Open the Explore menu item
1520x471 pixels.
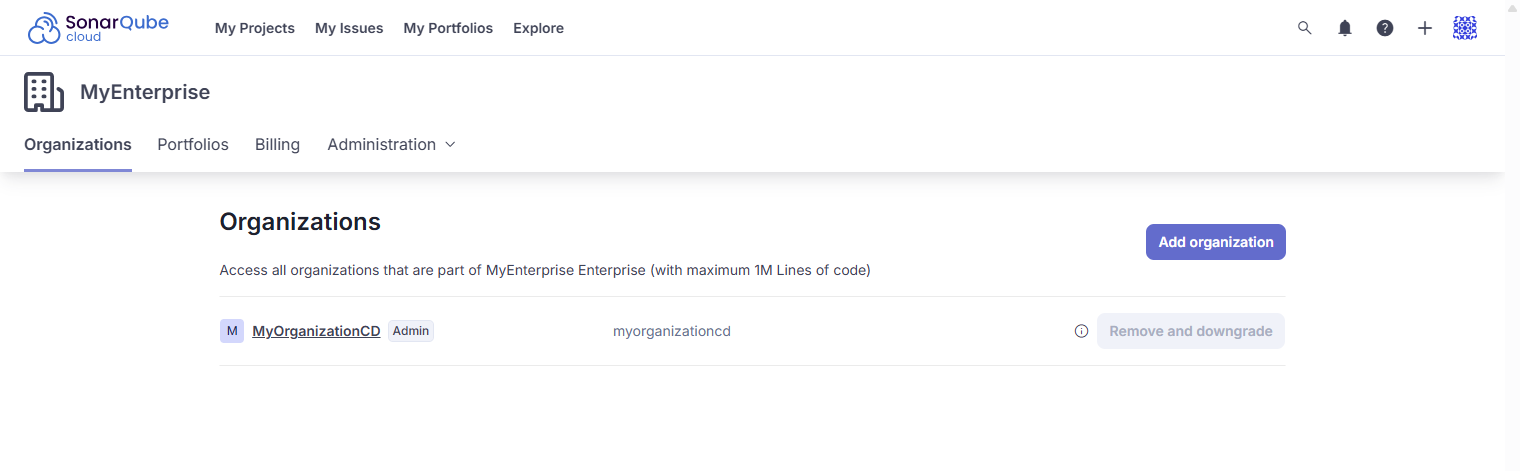[538, 28]
